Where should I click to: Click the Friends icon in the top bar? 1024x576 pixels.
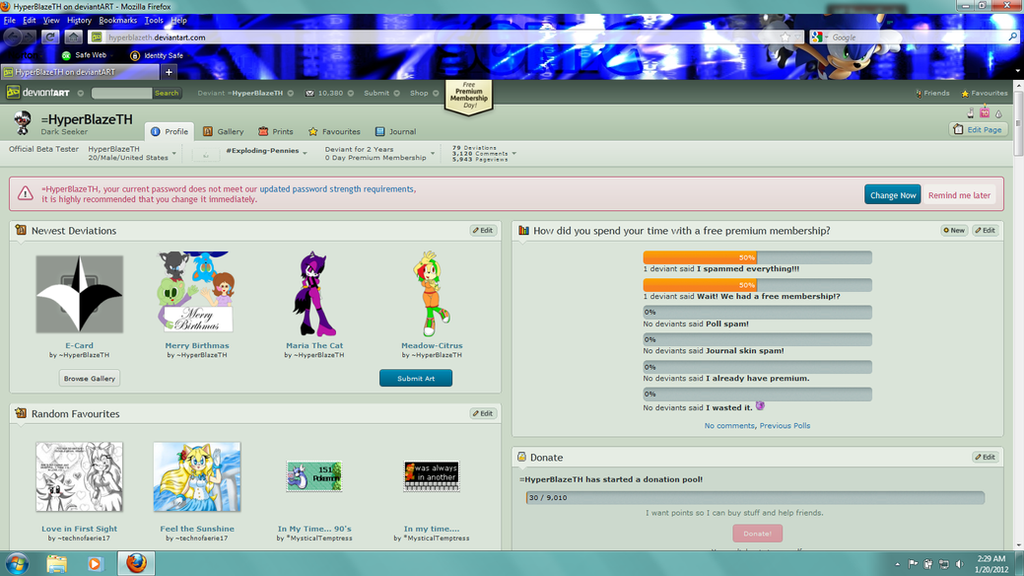919,93
